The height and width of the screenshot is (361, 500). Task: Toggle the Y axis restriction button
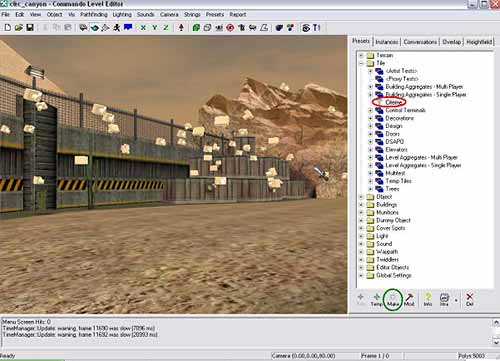coord(155,28)
